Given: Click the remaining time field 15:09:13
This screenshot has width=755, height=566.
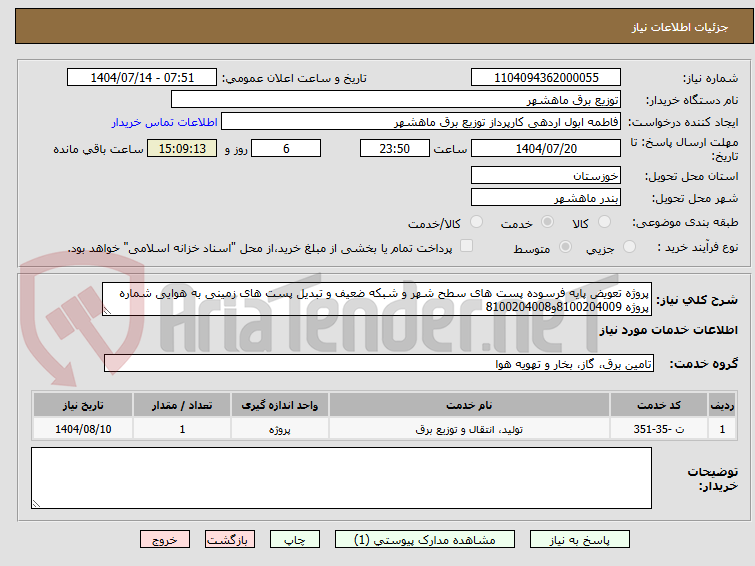Looking at the screenshot, I should pos(182,148).
